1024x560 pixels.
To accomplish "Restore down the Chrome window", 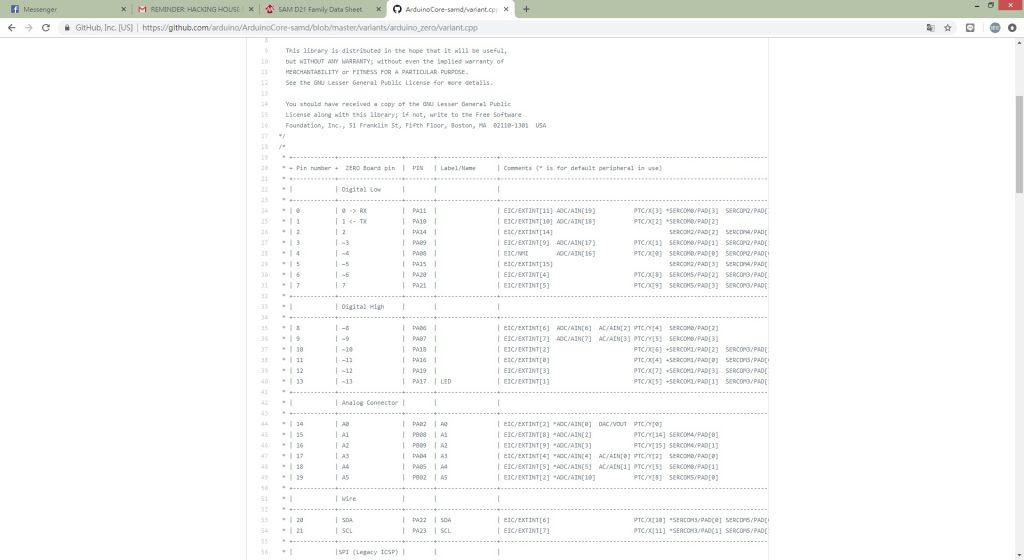I will (x=991, y=5).
